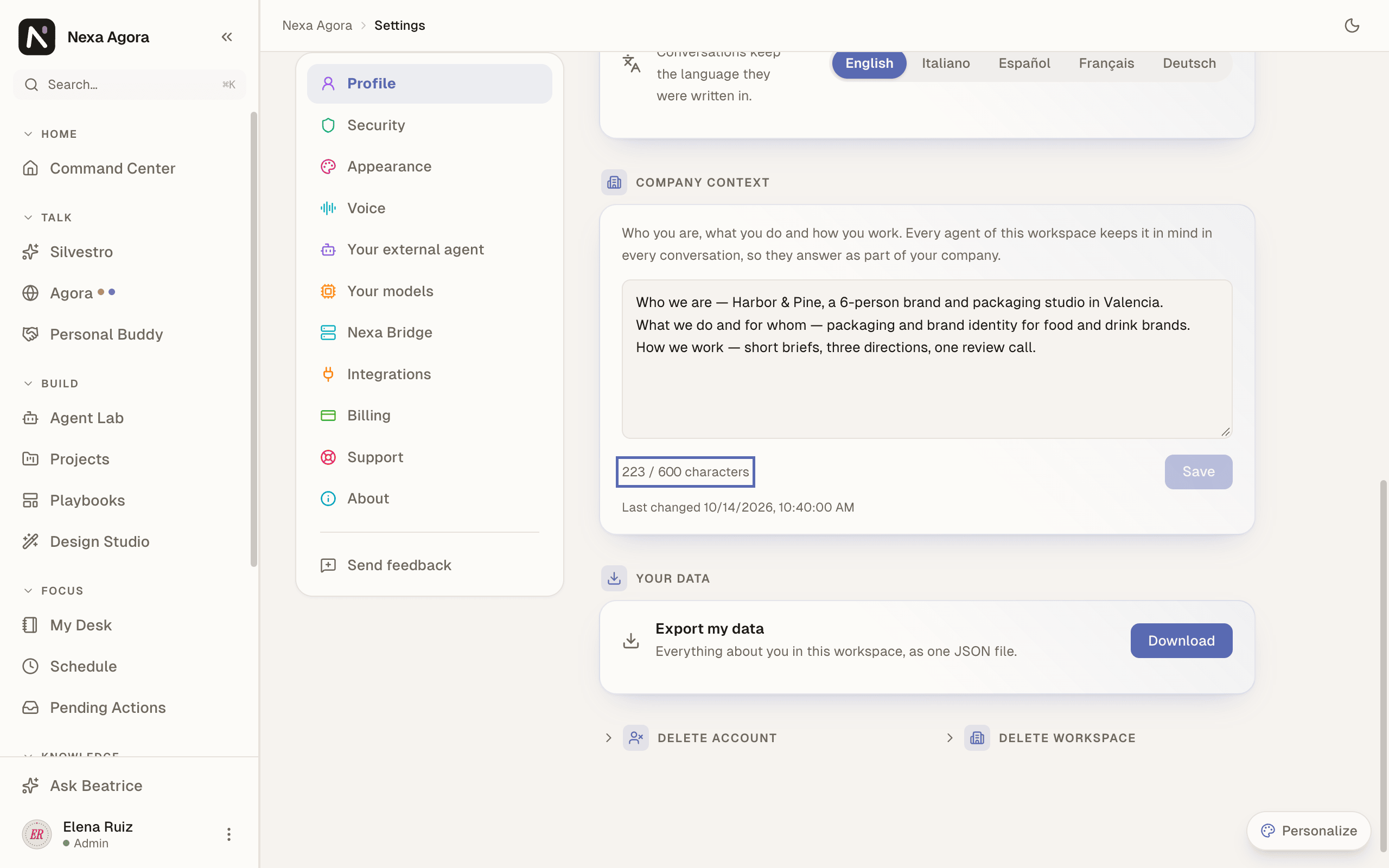
Task: Collapse the BUILD section
Action: tap(51, 384)
